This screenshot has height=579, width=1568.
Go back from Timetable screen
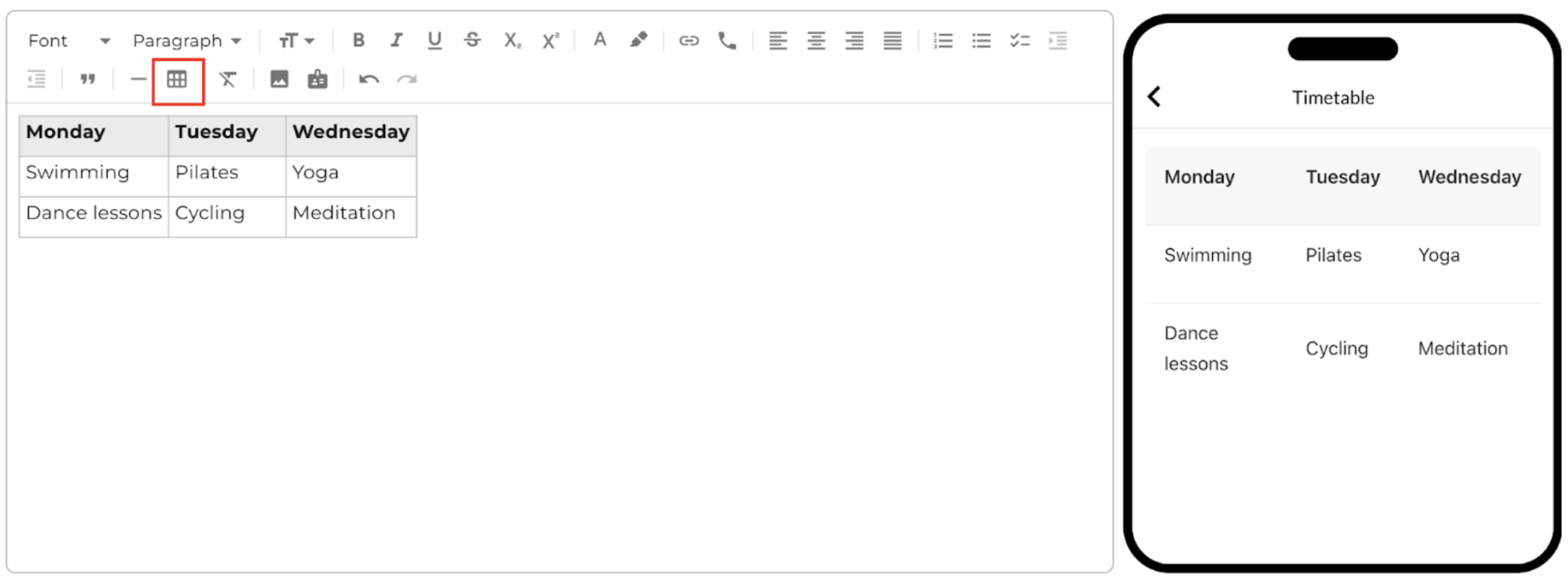click(1155, 97)
